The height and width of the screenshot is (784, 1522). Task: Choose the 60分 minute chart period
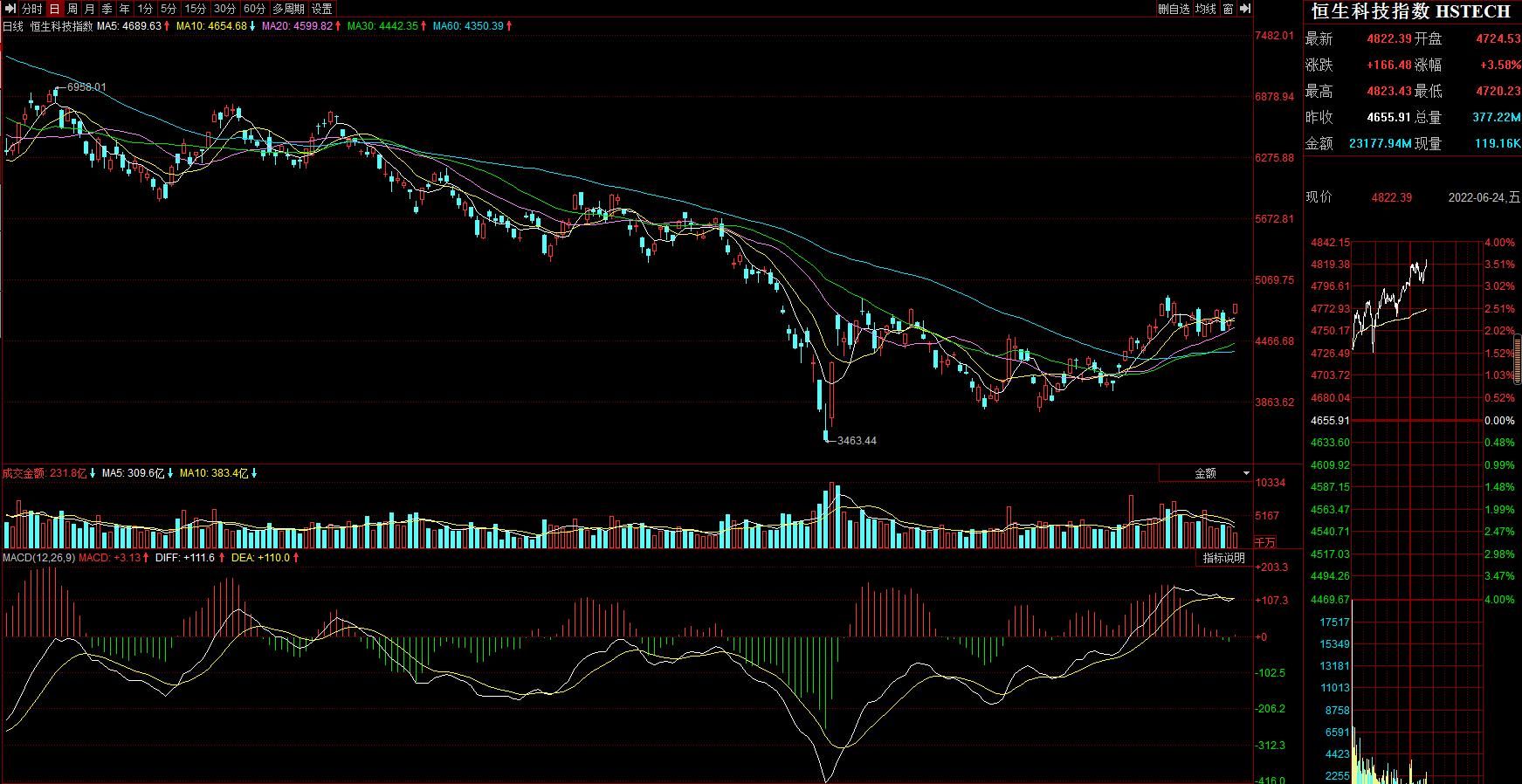(254, 9)
